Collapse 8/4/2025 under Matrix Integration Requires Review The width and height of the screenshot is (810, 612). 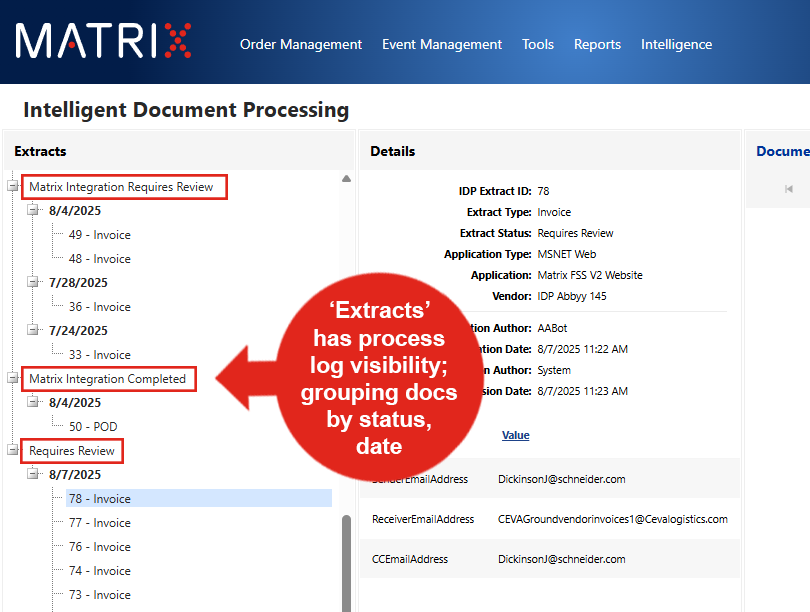tap(33, 210)
